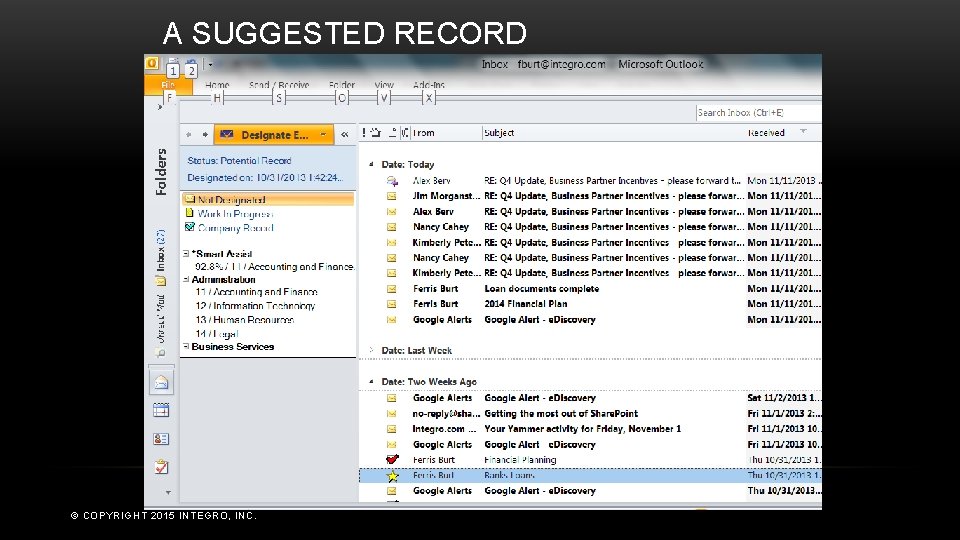Click the replied-mail icon on first Alex Berv row
Image resolution: width=960 pixels, height=540 pixels.
coord(392,181)
